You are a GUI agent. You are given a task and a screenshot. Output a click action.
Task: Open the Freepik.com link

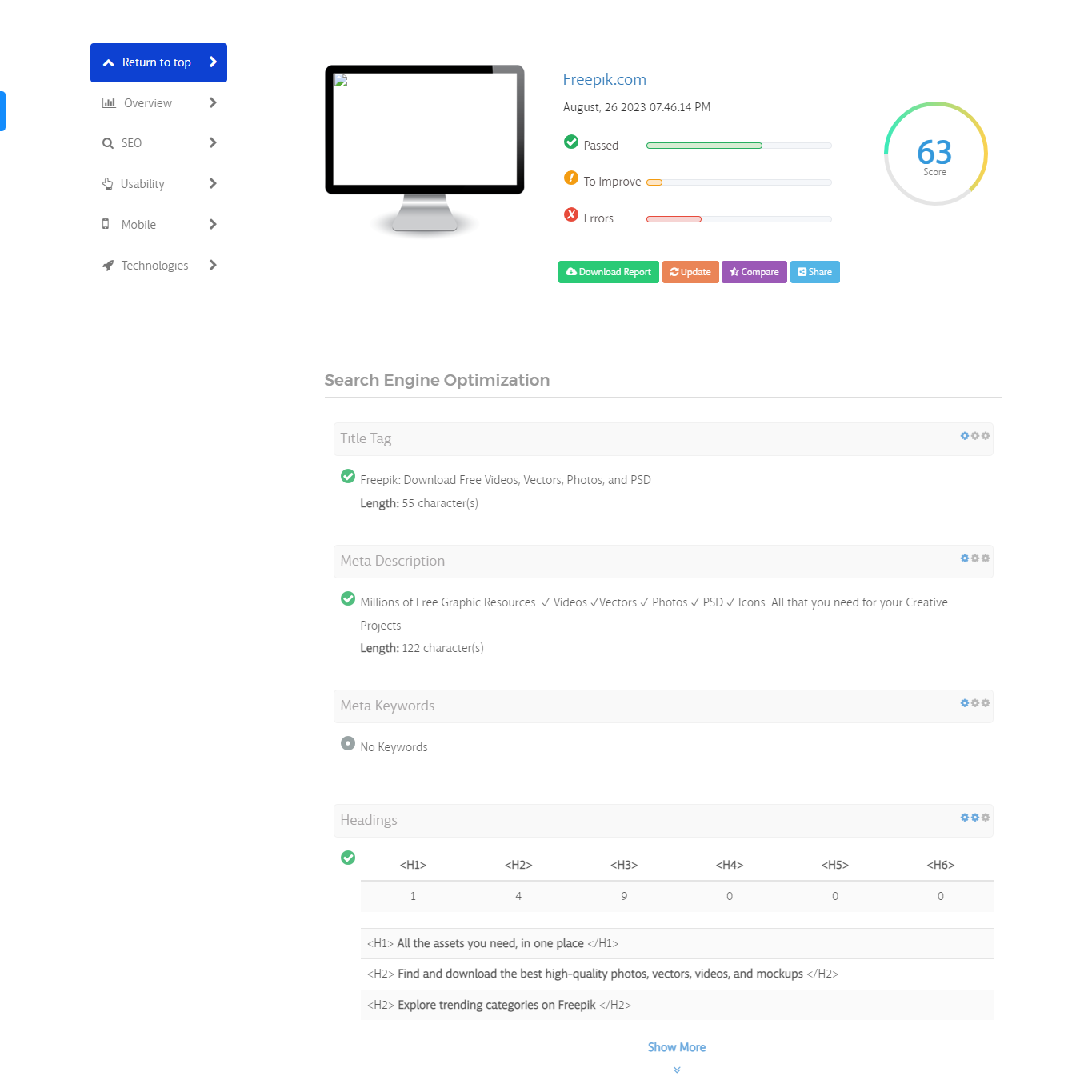pyautogui.click(x=604, y=78)
